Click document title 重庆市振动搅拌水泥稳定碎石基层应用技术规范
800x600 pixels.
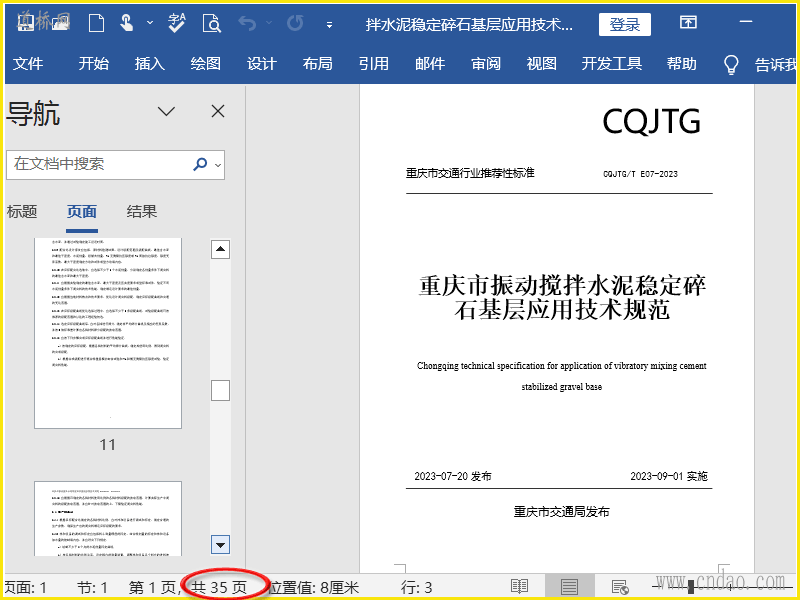click(562, 297)
